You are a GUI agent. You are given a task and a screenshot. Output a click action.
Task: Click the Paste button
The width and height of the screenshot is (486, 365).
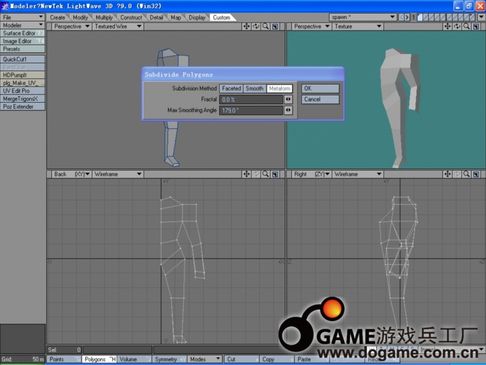click(312, 359)
